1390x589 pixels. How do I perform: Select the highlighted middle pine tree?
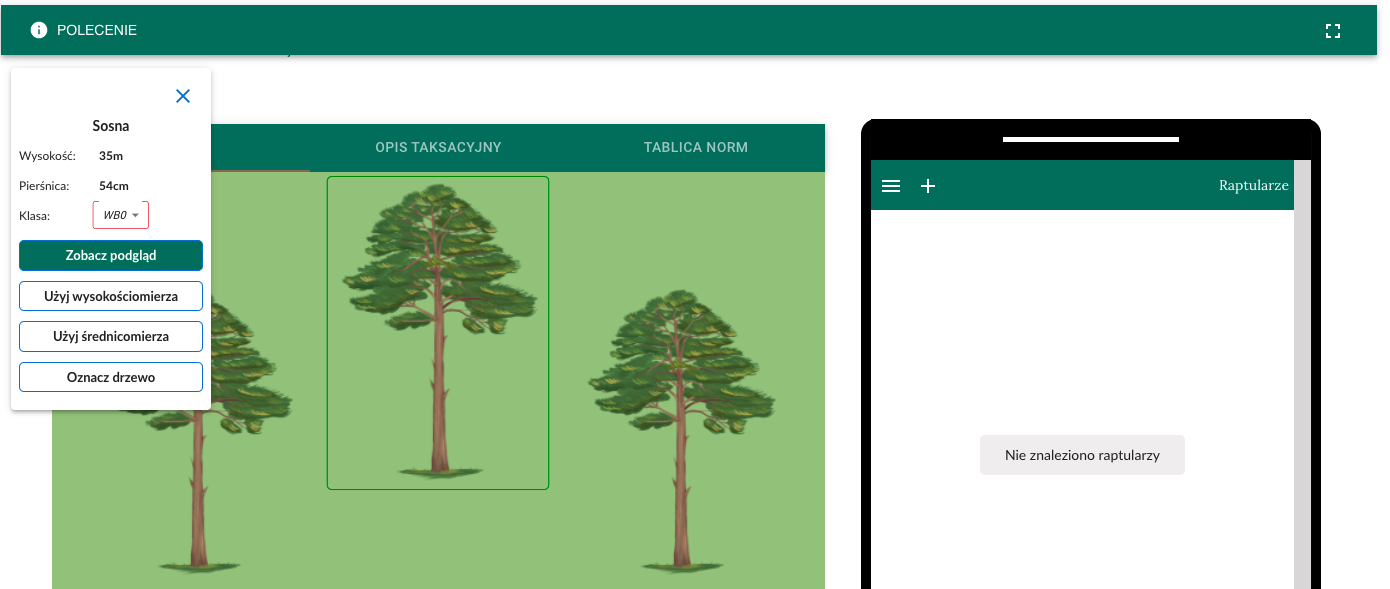click(438, 333)
